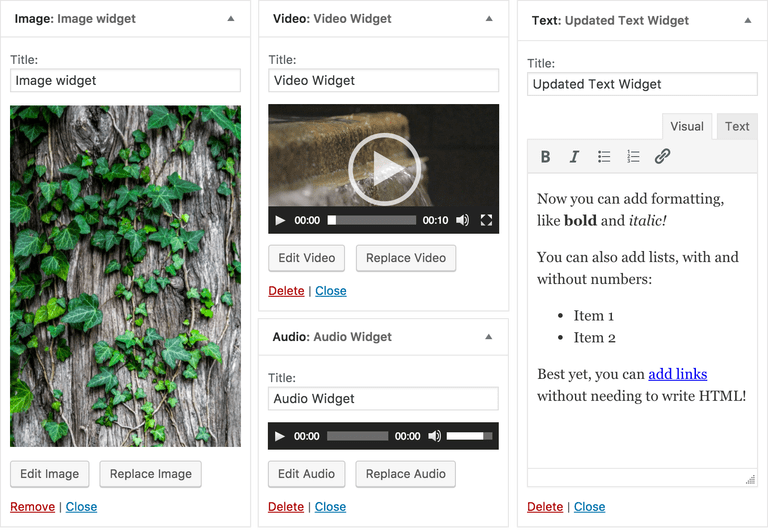
Task: Play the video using the large center play button
Action: [x=383, y=168]
